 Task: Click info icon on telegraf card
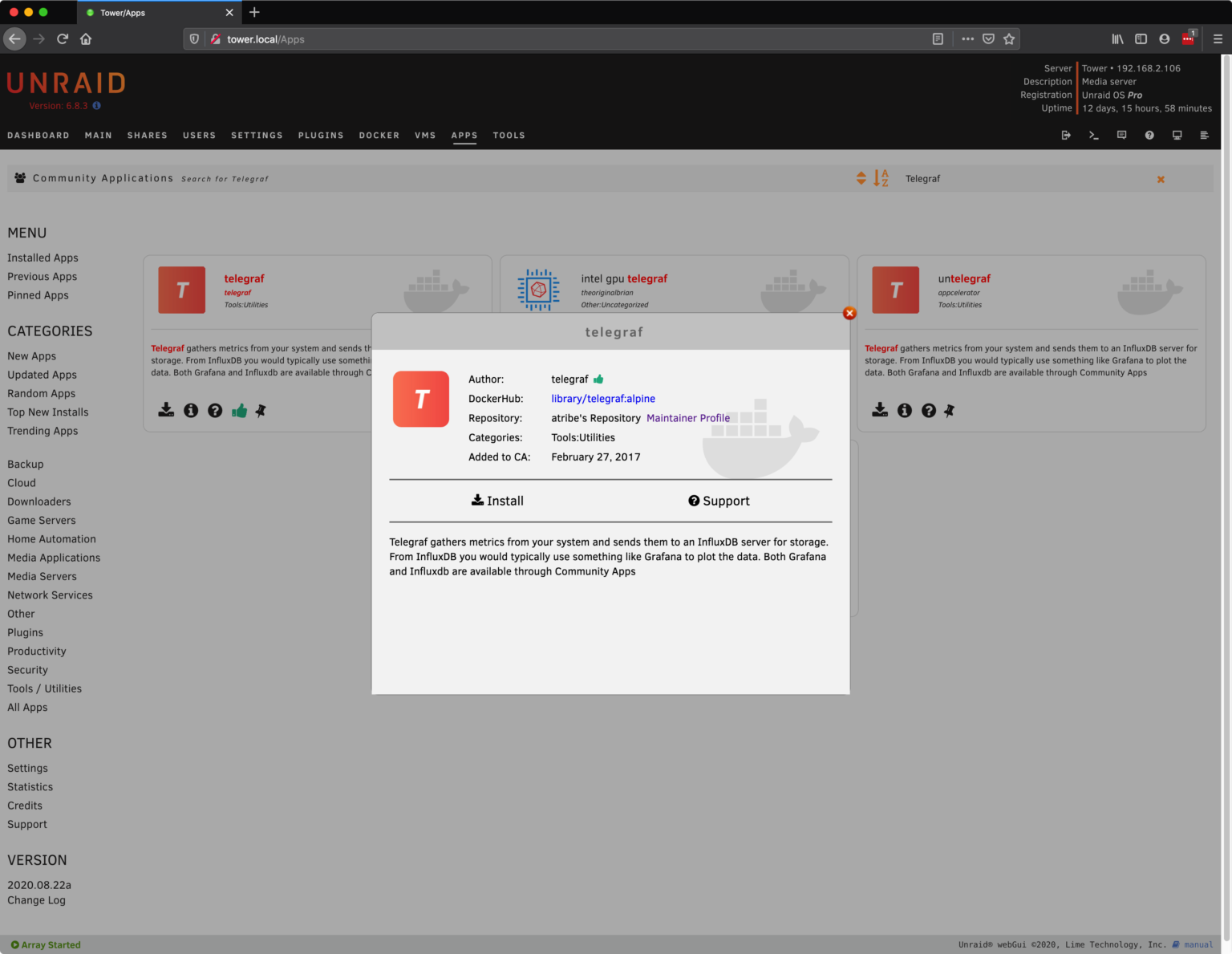coord(191,410)
